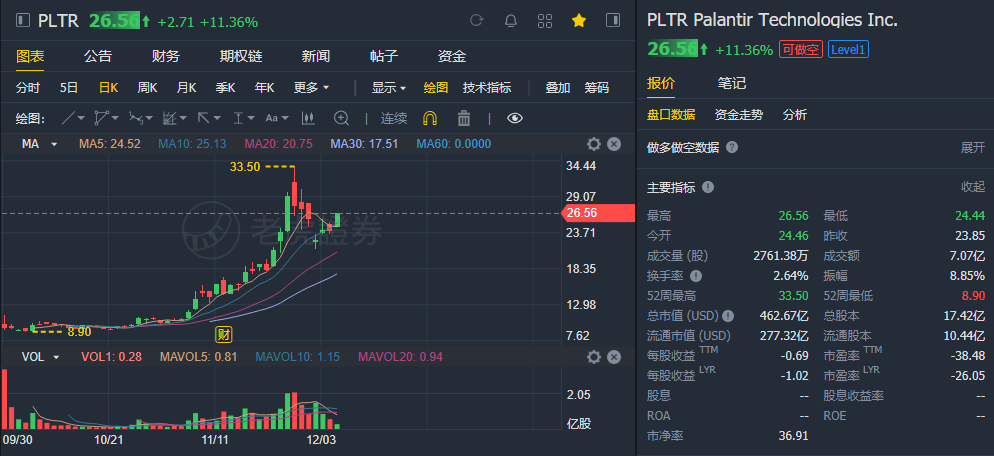Click the candlestick style icon
Image resolution: width=994 pixels, height=456 pixels.
[308, 118]
